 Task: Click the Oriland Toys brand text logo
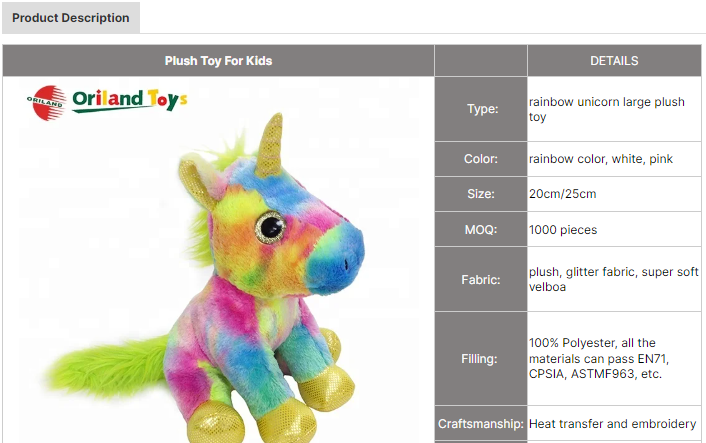130,100
